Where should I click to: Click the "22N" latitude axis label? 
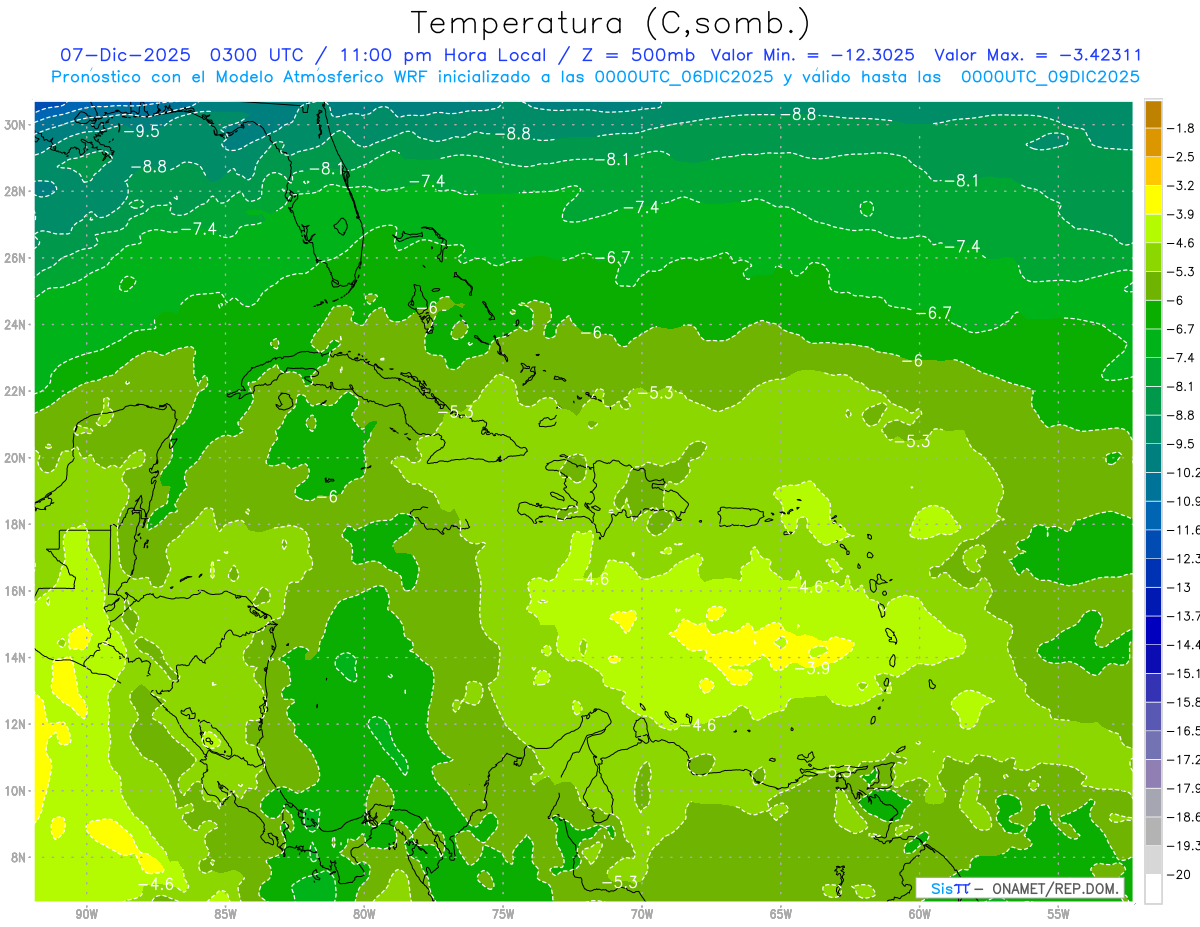coord(16,391)
